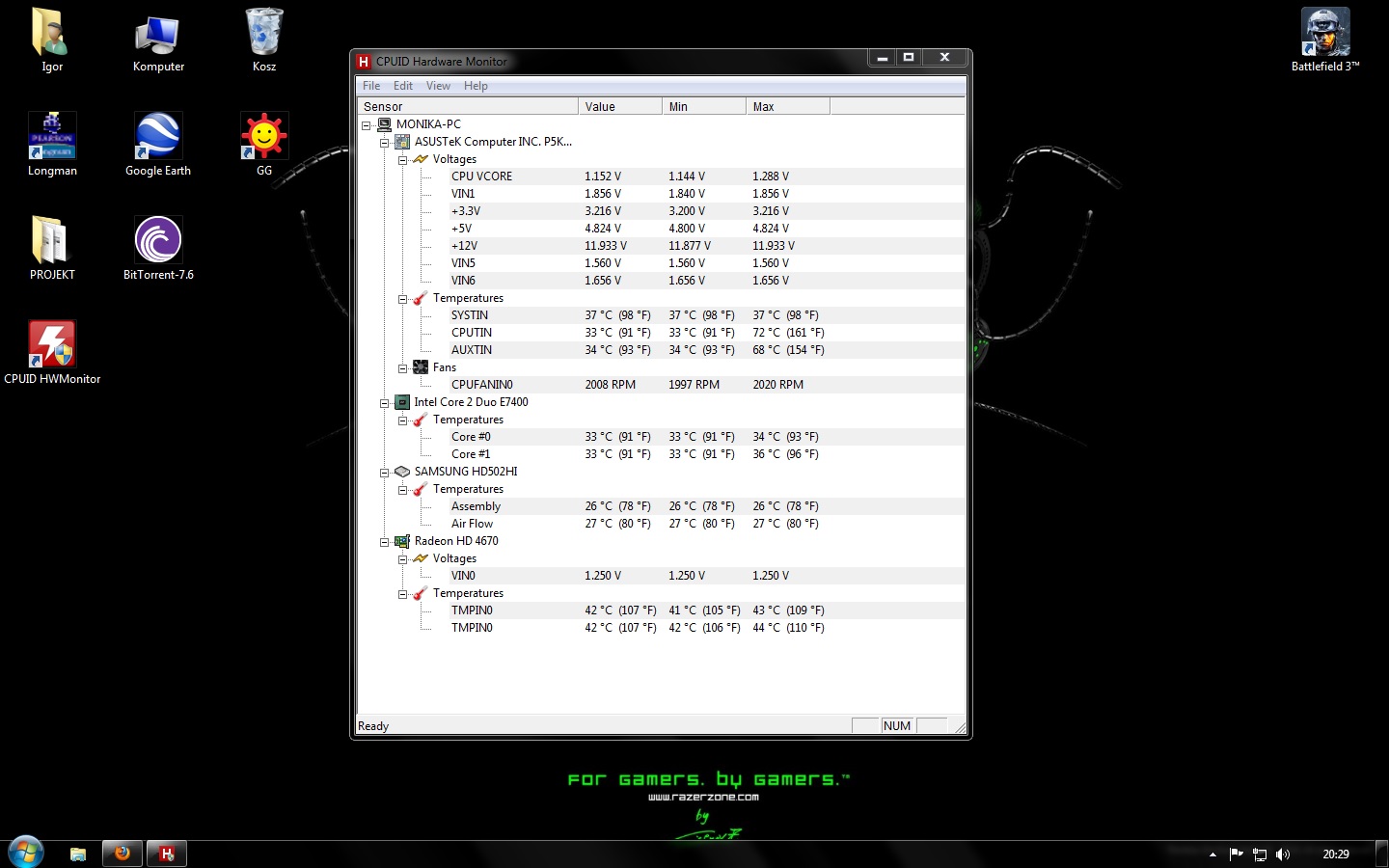Viewport: 1389px width, 868px height.
Task: Collapse the Temperatures group above SYSTIN
Action: pyautogui.click(x=403, y=299)
